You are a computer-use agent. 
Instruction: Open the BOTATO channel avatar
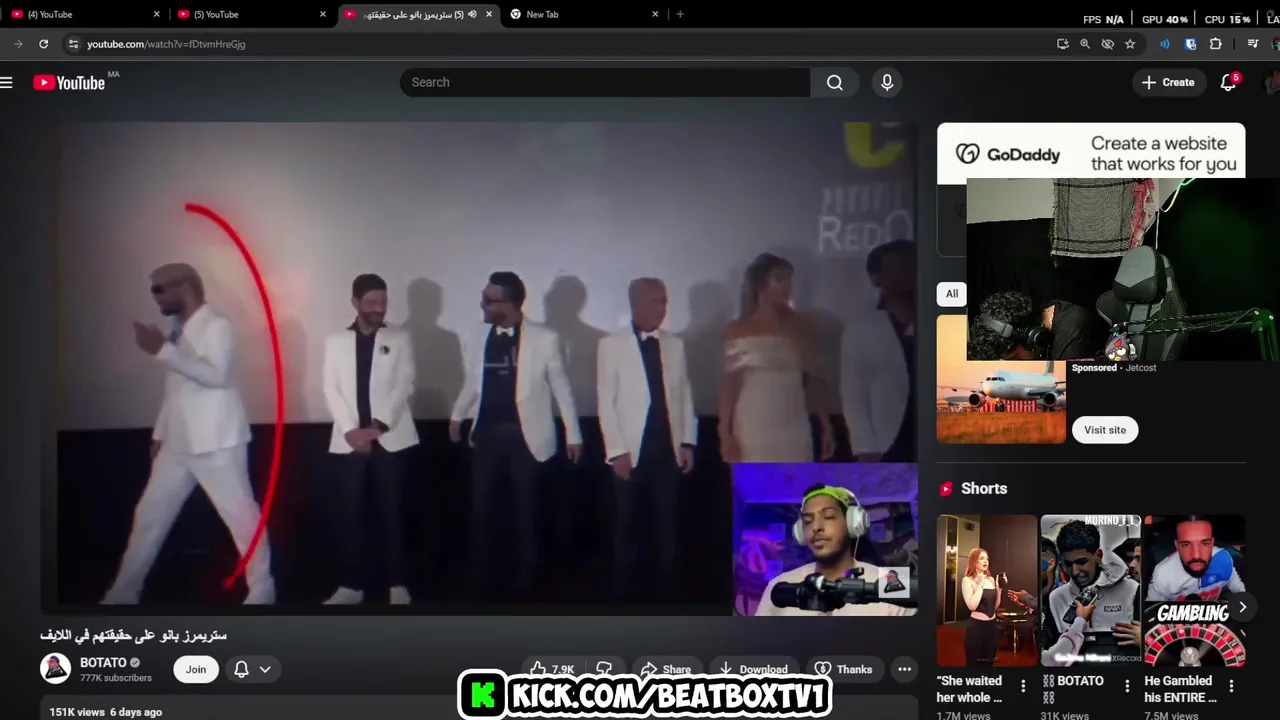[x=55, y=669]
